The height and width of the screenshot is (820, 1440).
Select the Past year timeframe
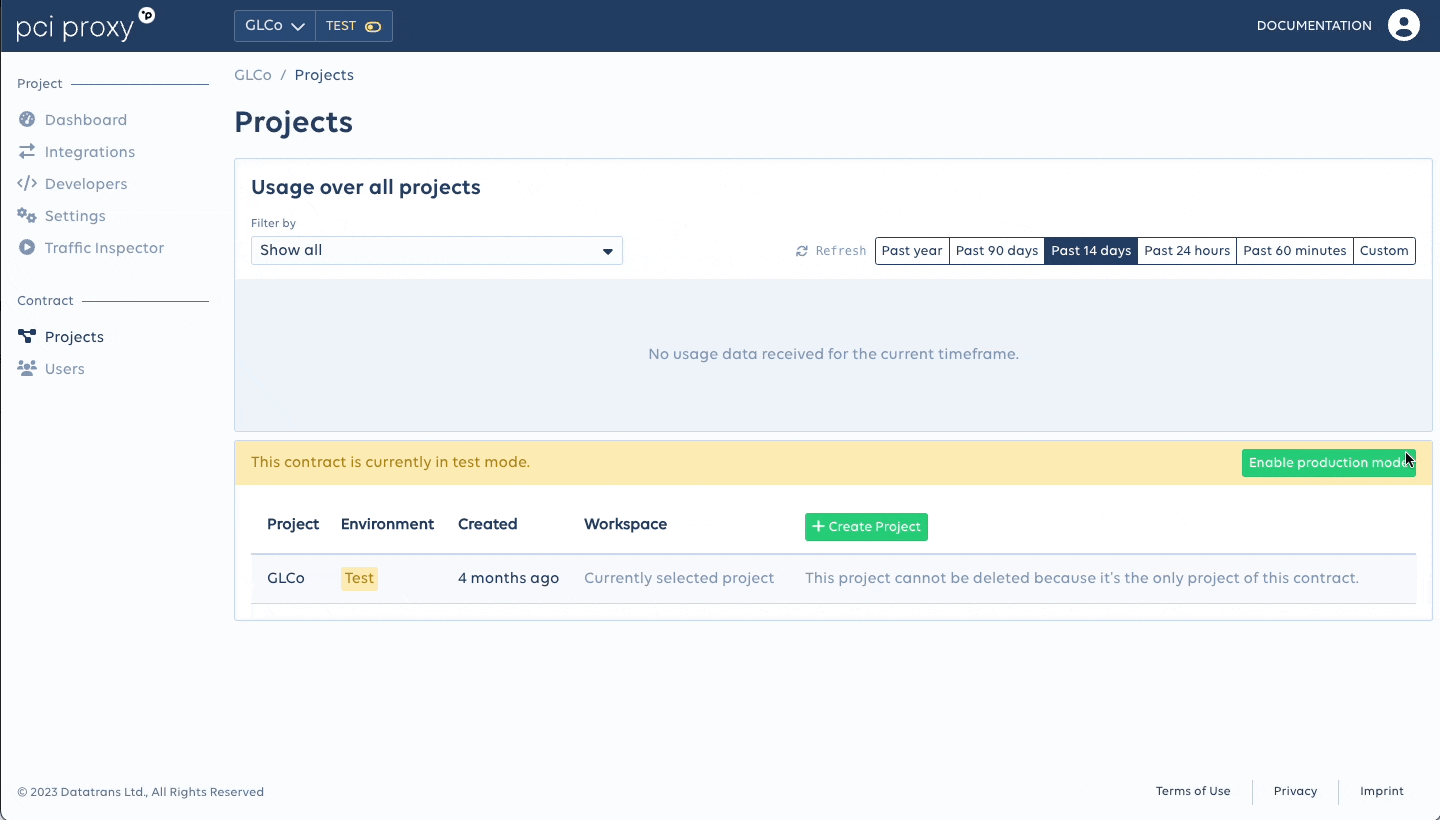pyautogui.click(x=912, y=251)
